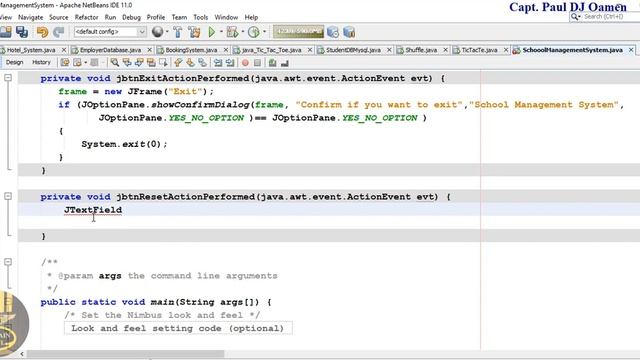Click the Save All icon in toolbar
This screenshot has height=360, width=640.
[x=22, y=32]
